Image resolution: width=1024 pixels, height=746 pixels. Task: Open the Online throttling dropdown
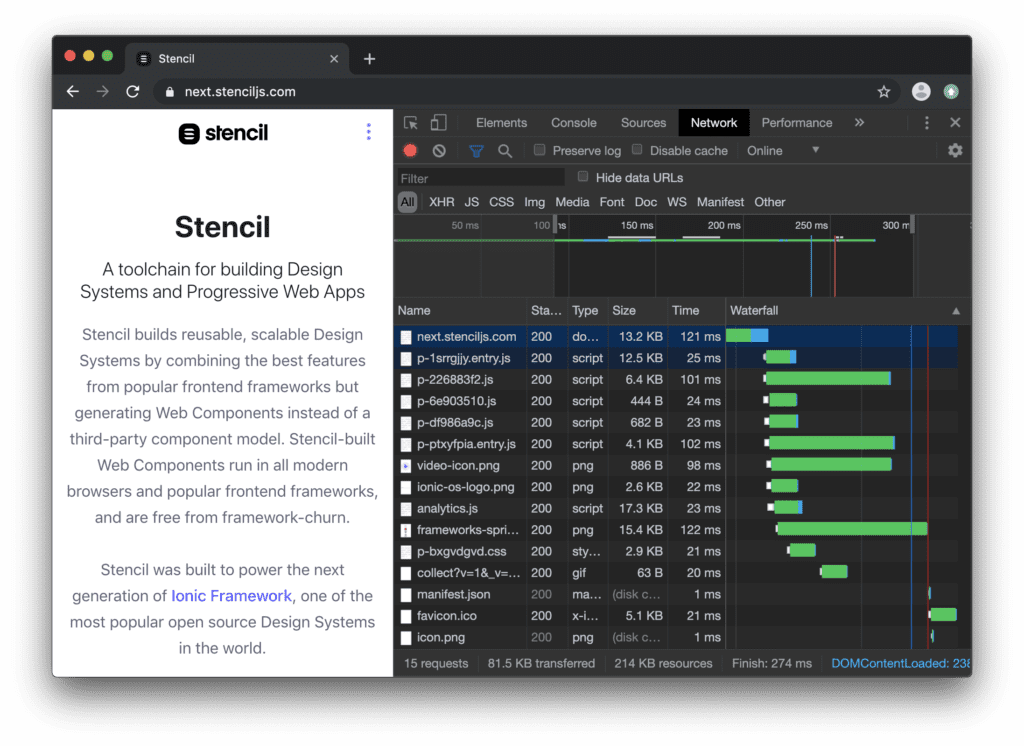click(x=782, y=151)
